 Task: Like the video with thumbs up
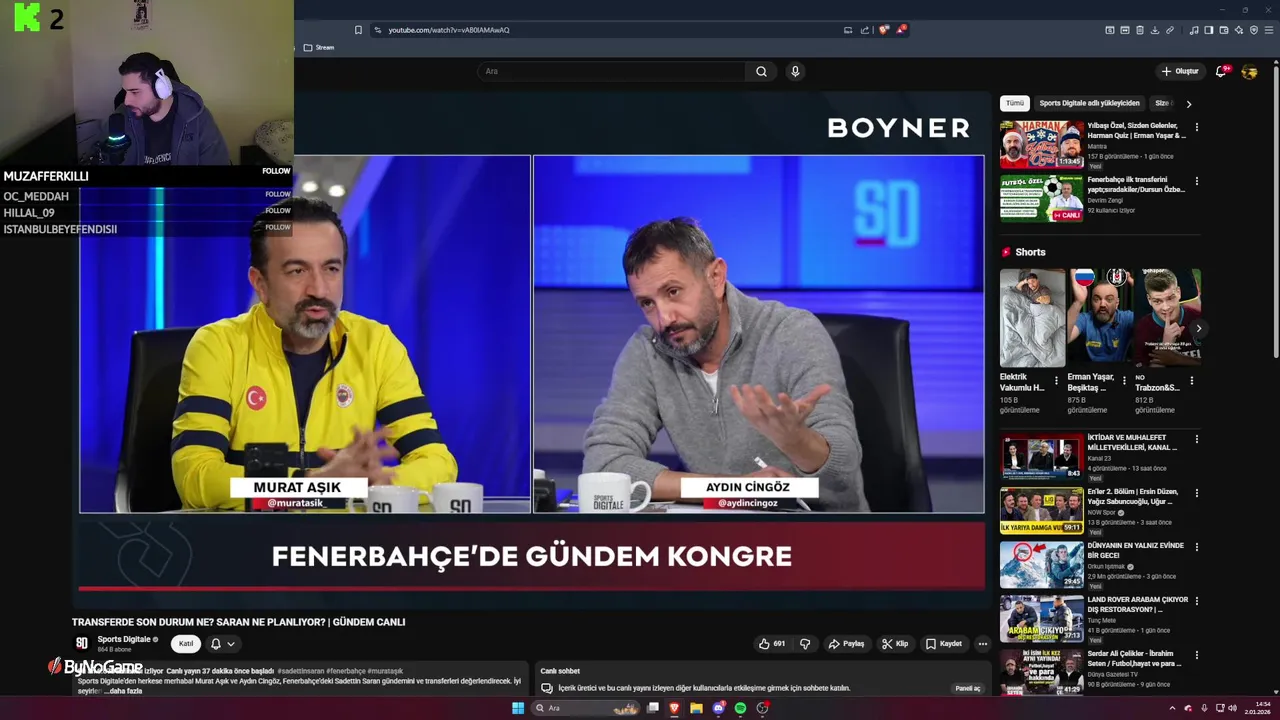[771, 644]
